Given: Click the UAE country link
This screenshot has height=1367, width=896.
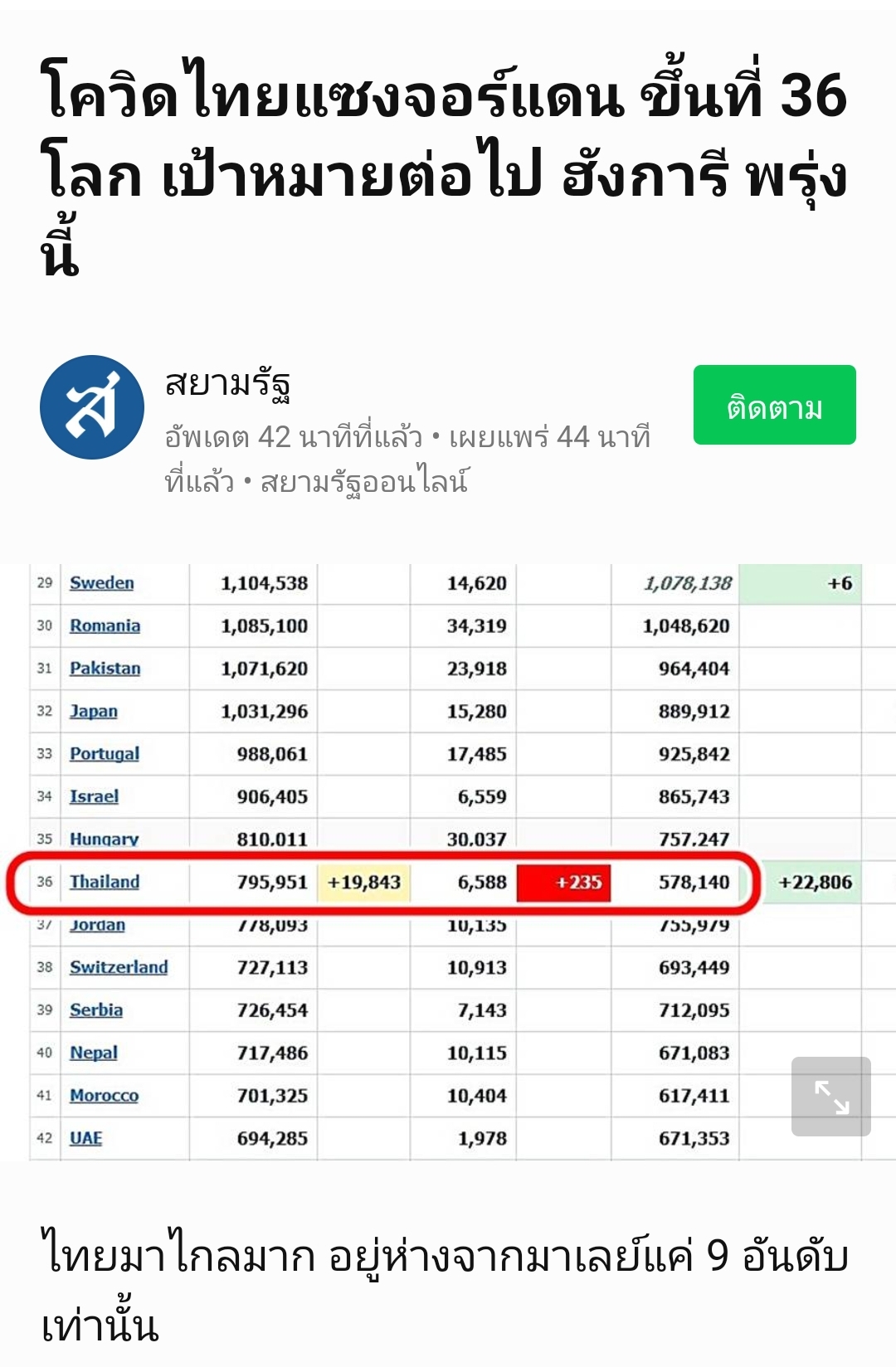Looking at the screenshot, I should tap(85, 1138).
